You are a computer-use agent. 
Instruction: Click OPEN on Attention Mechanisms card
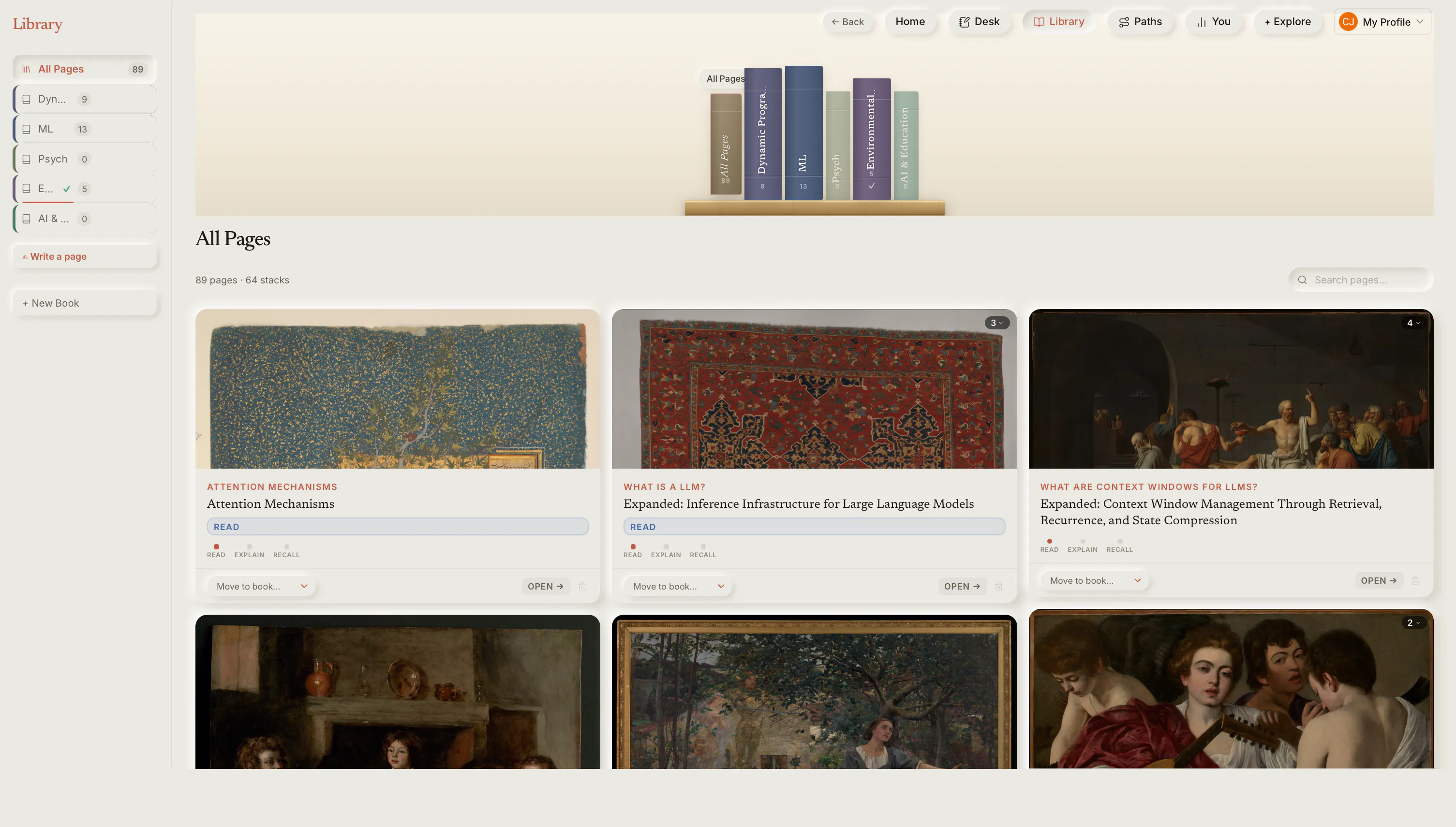click(545, 586)
